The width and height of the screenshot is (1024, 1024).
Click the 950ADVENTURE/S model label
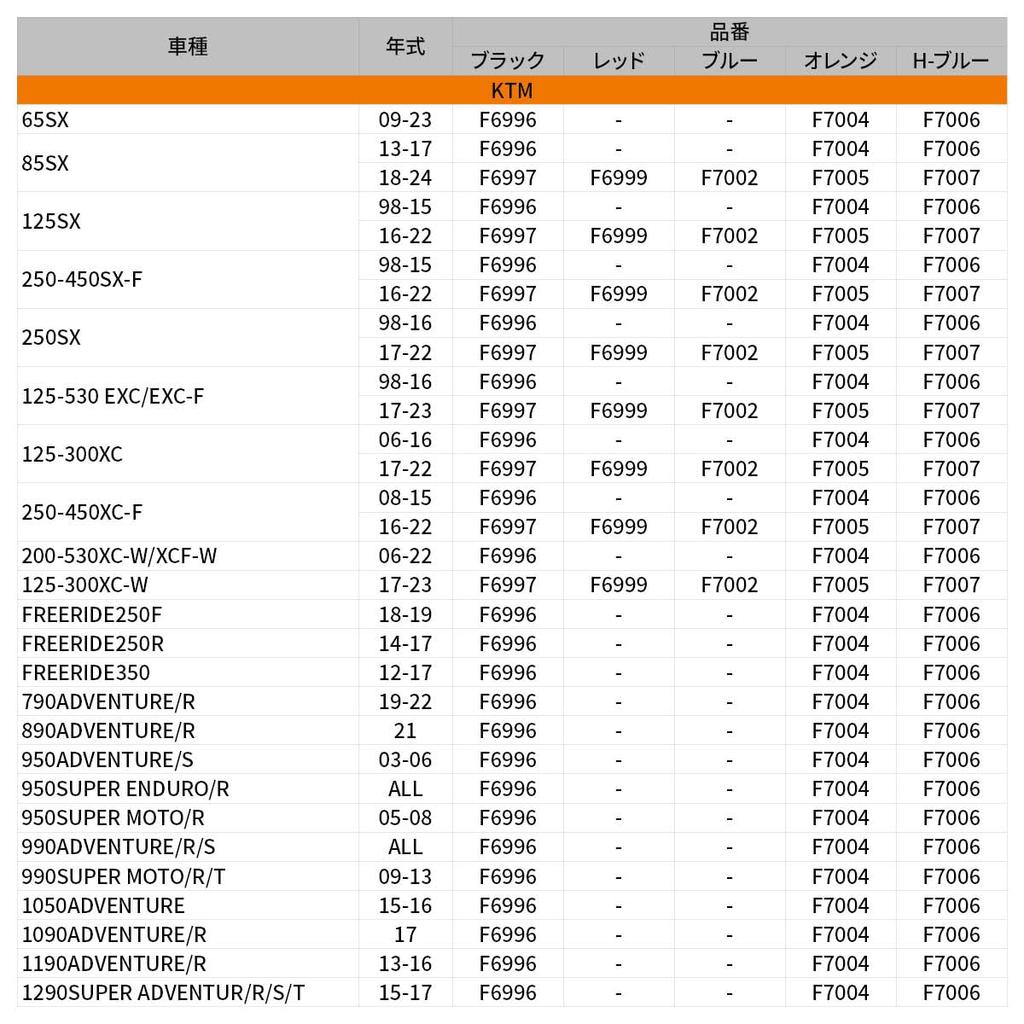click(x=107, y=760)
